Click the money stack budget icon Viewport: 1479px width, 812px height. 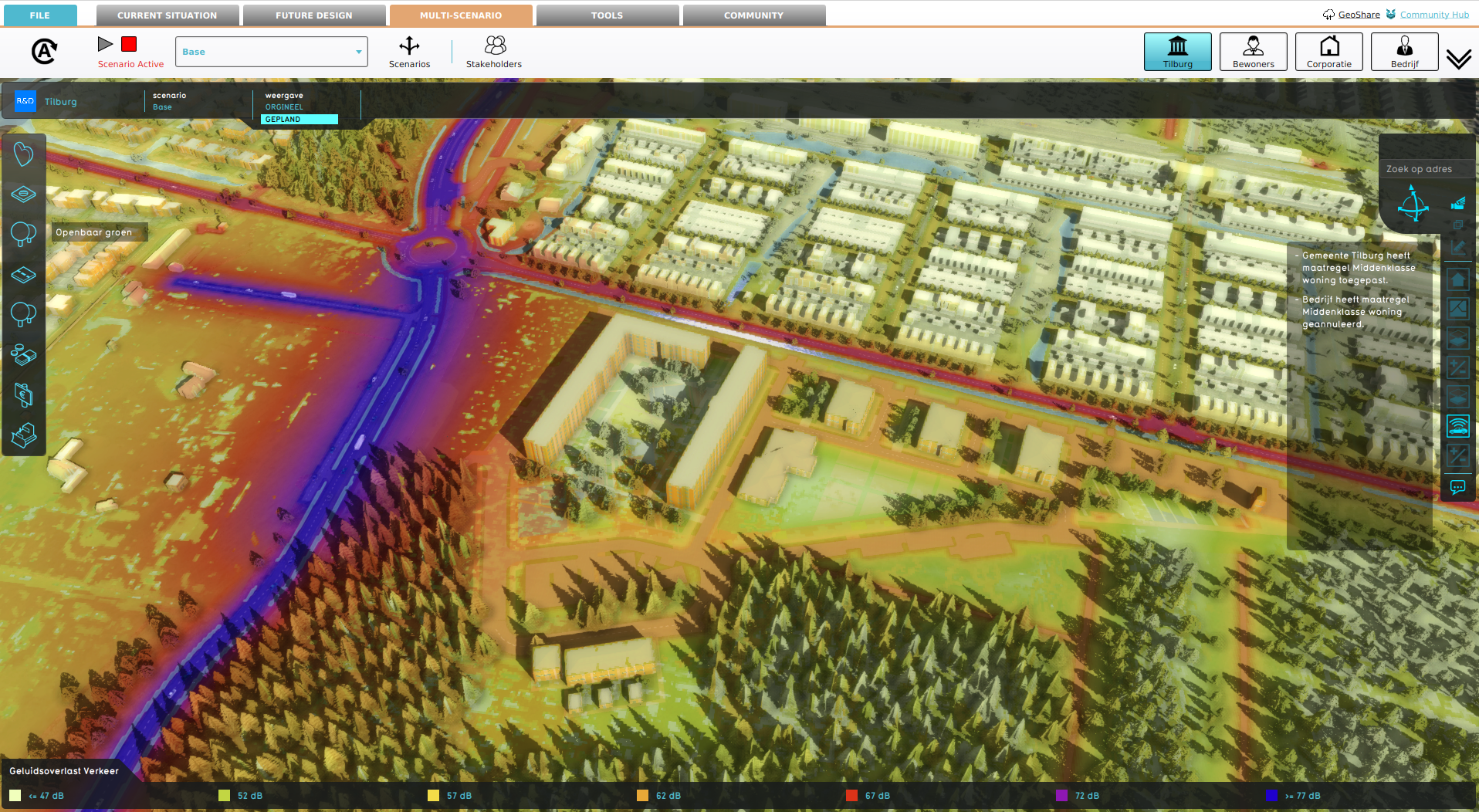pyautogui.click(x=24, y=355)
